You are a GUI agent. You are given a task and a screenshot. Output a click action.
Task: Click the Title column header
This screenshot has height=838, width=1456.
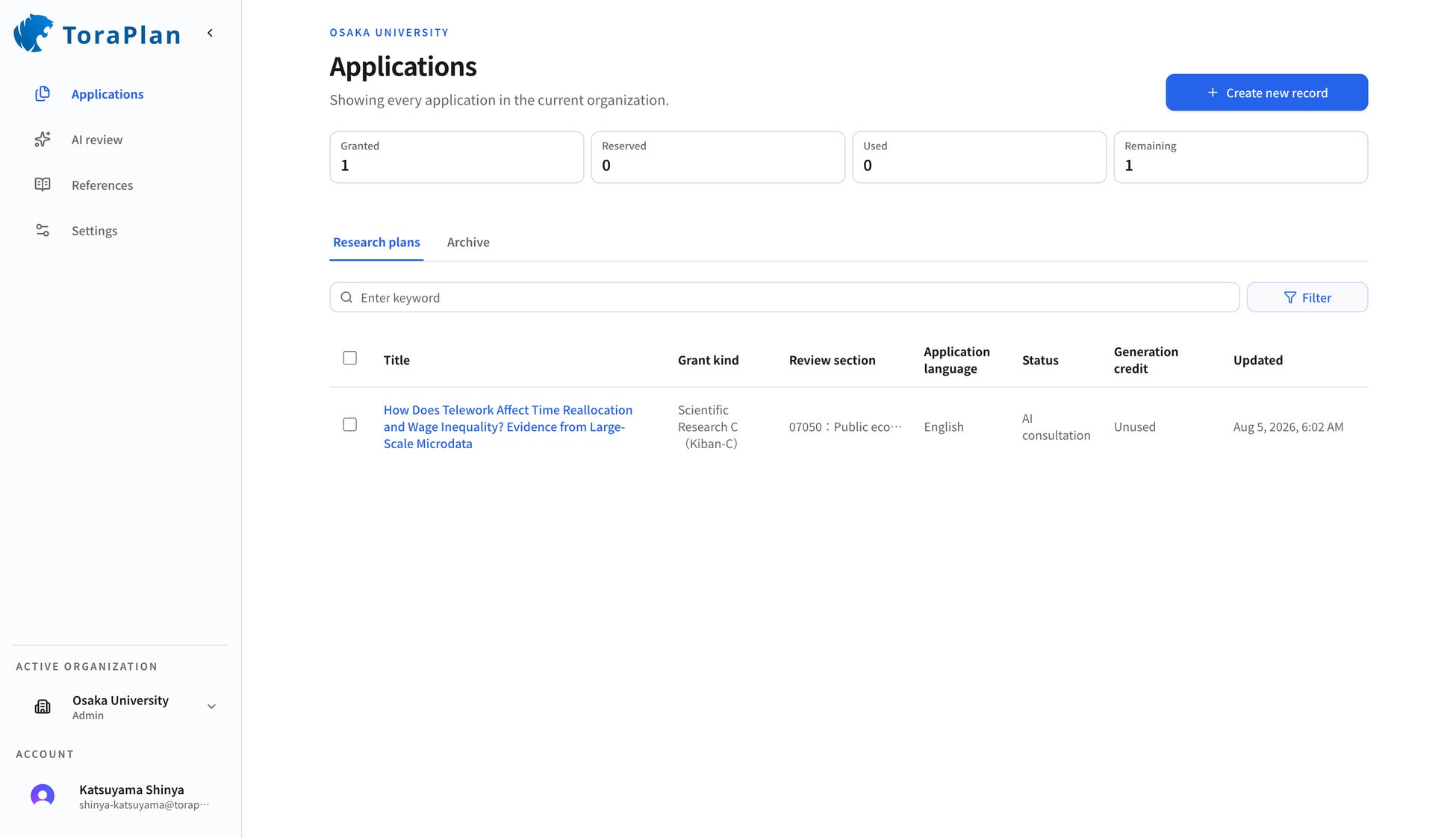[x=396, y=360]
